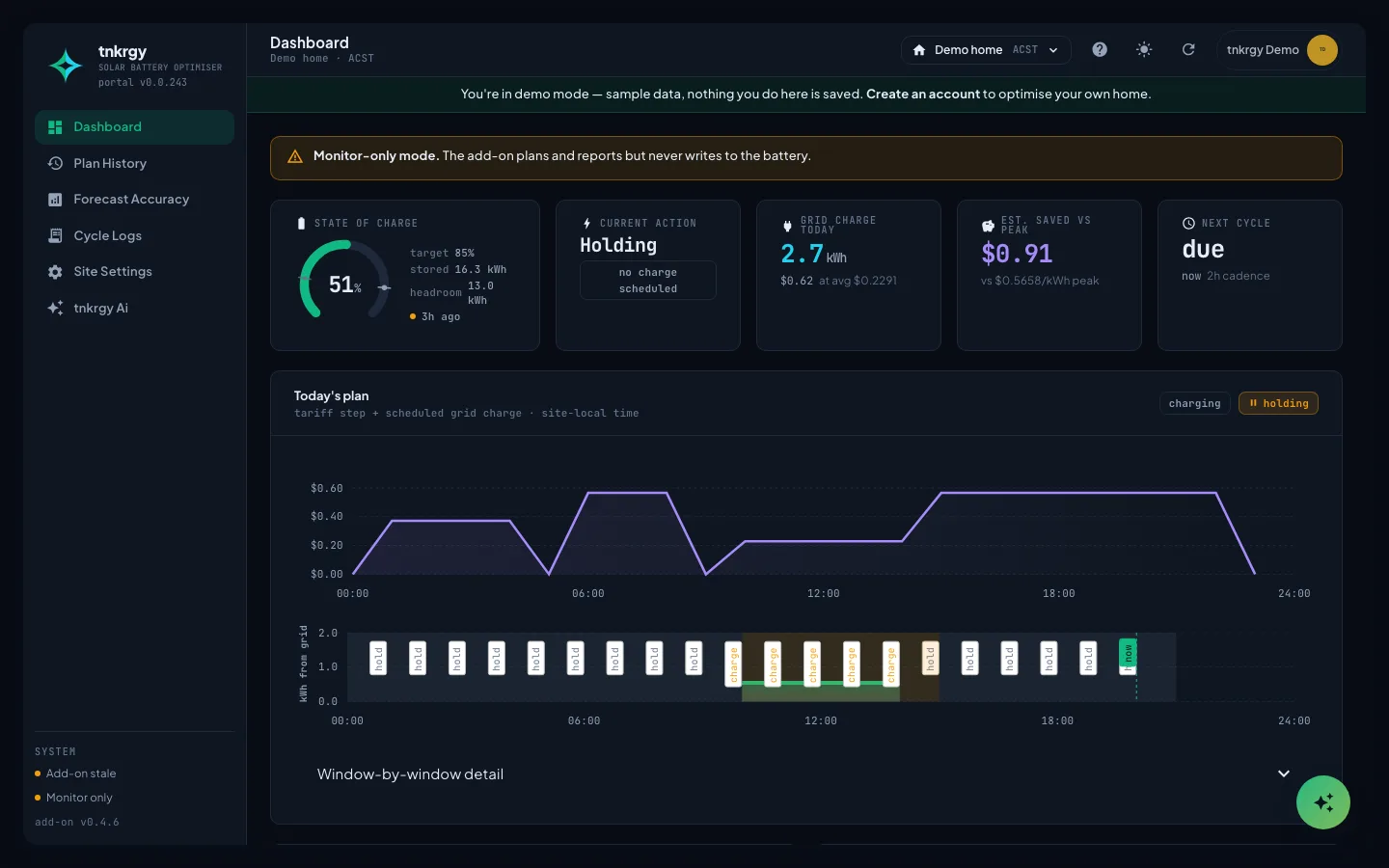Click the orange hold marker in the timeline
The height and width of the screenshot is (868, 1389).
click(x=930, y=659)
